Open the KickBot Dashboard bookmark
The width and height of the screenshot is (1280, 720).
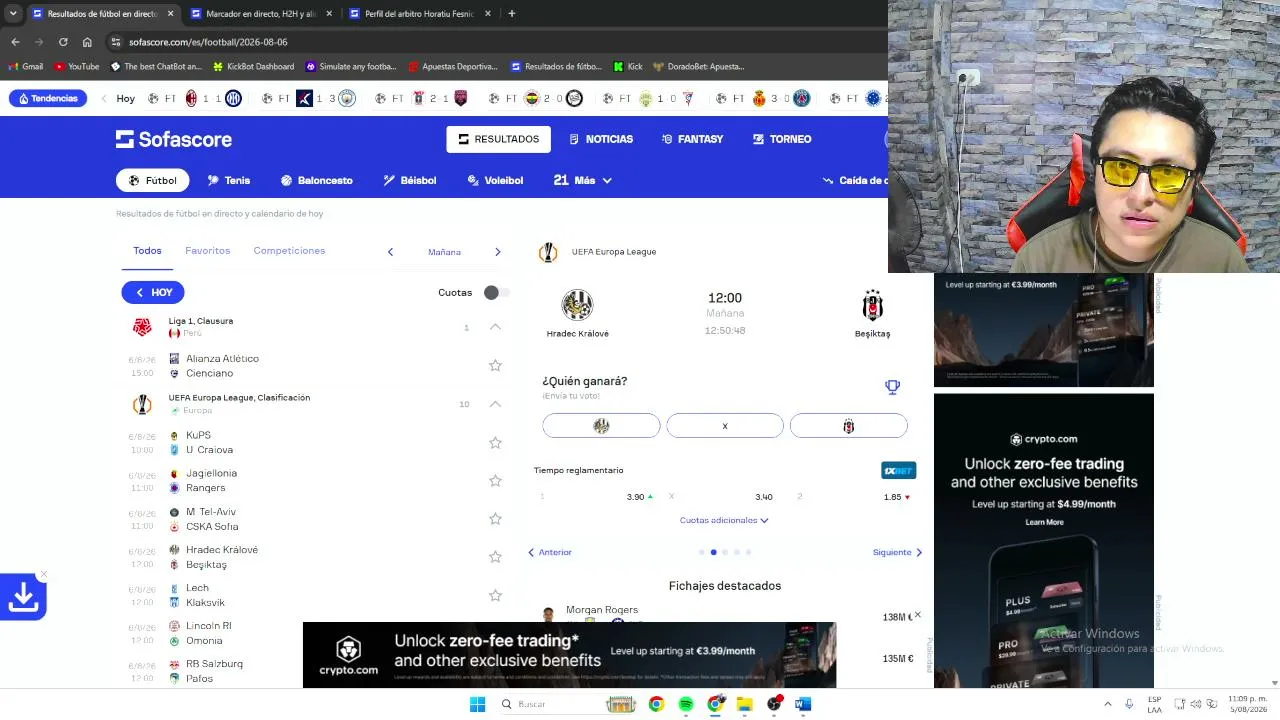pyautogui.click(x=253, y=67)
